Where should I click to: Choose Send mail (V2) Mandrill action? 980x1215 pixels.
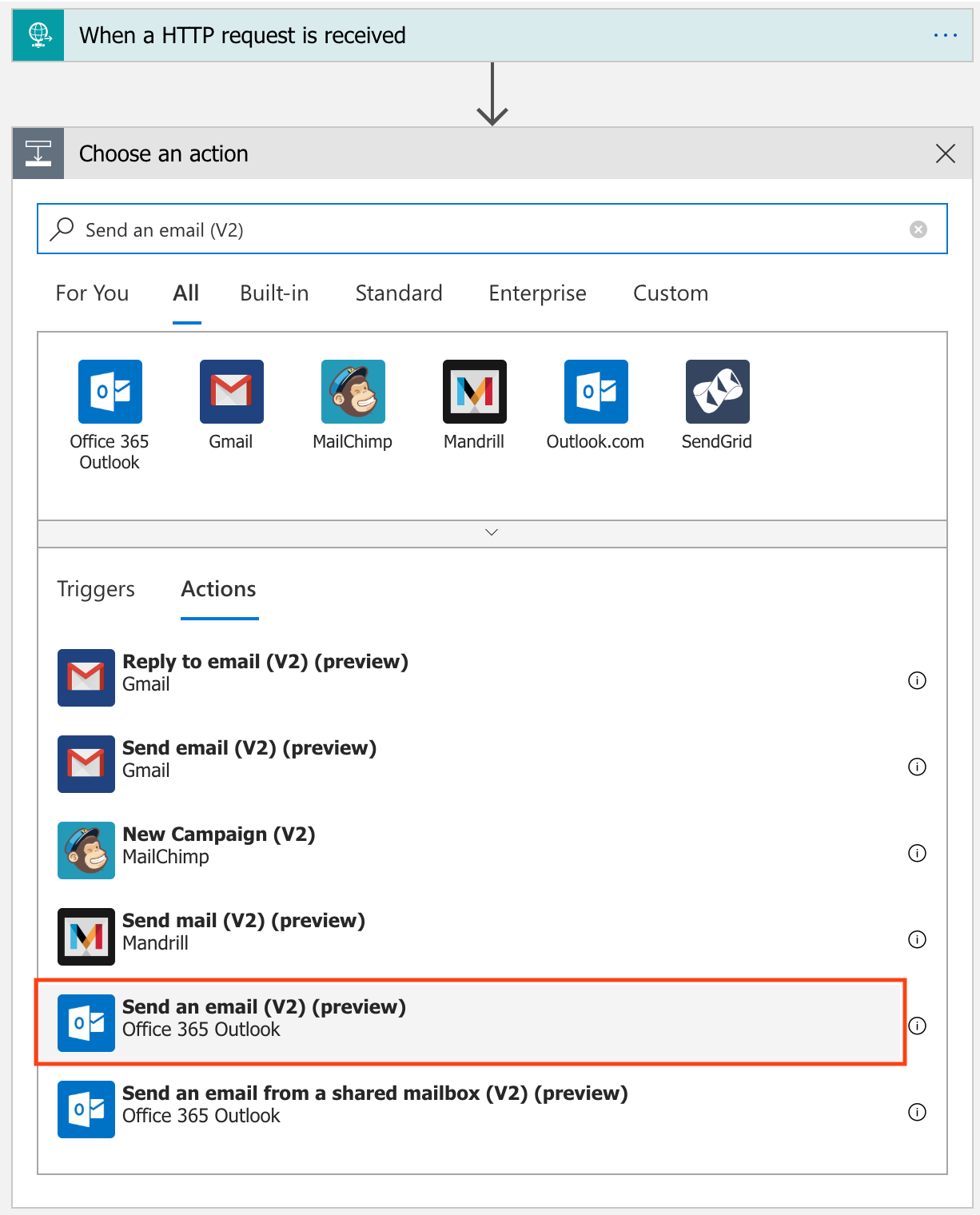coord(480,937)
